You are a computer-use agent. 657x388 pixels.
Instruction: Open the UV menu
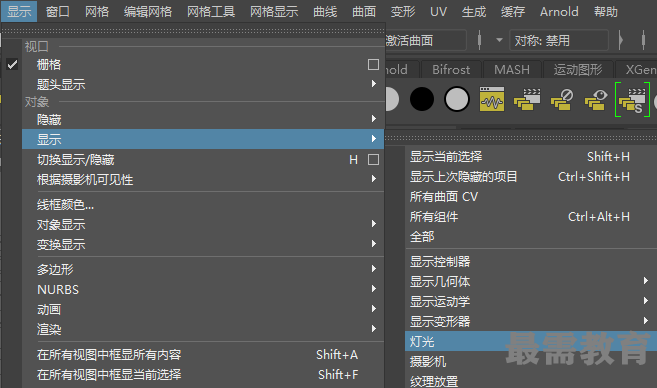[x=438, y=11]
